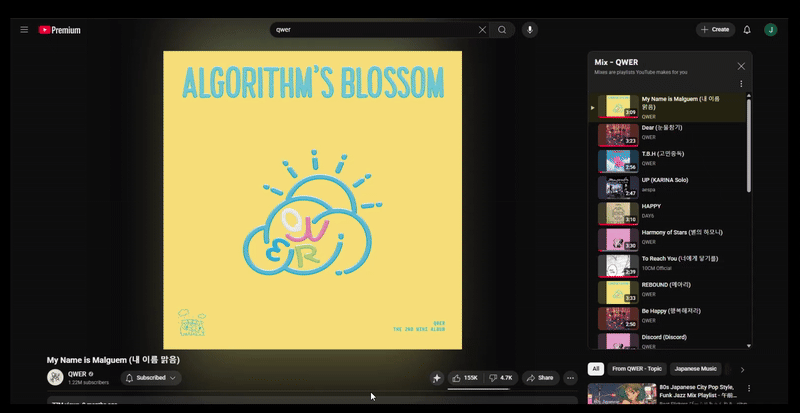800x413 pixels.
Task: Open the 80s Japanese City Pop thumbnail
Action: pos(622,394)
